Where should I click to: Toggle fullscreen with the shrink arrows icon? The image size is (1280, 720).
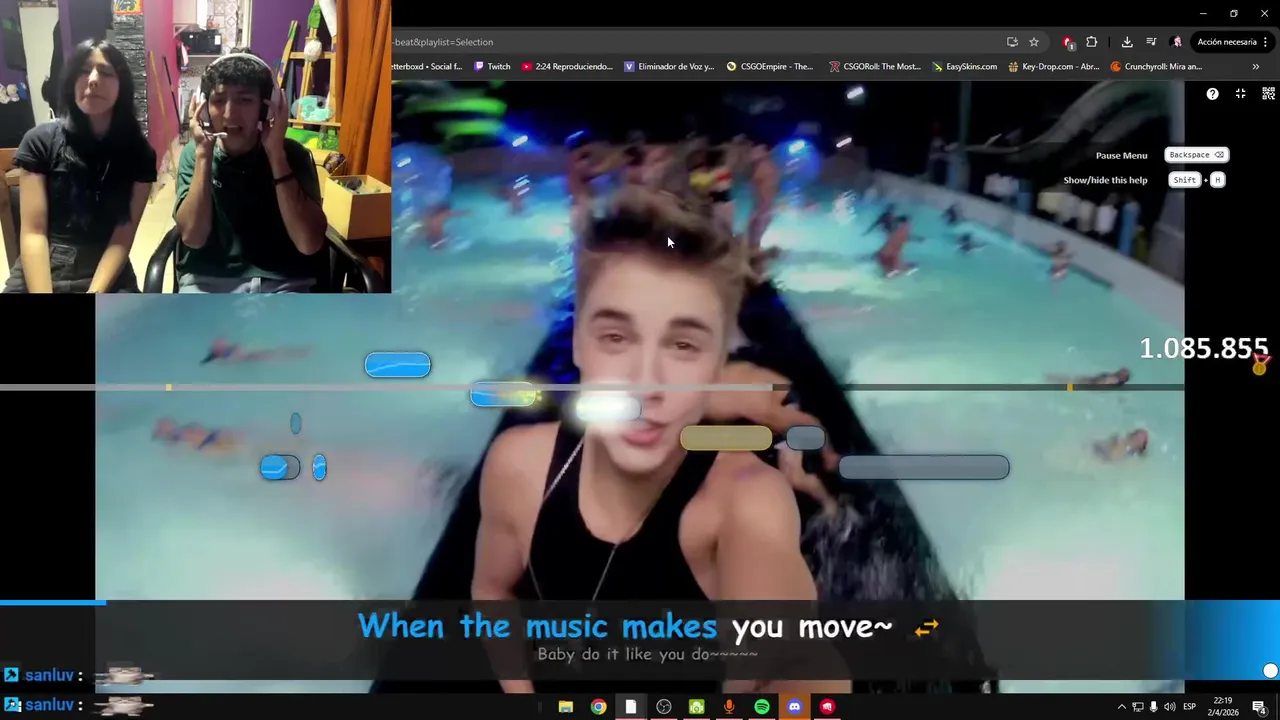pyautogui.click(x=1240, y=94)
